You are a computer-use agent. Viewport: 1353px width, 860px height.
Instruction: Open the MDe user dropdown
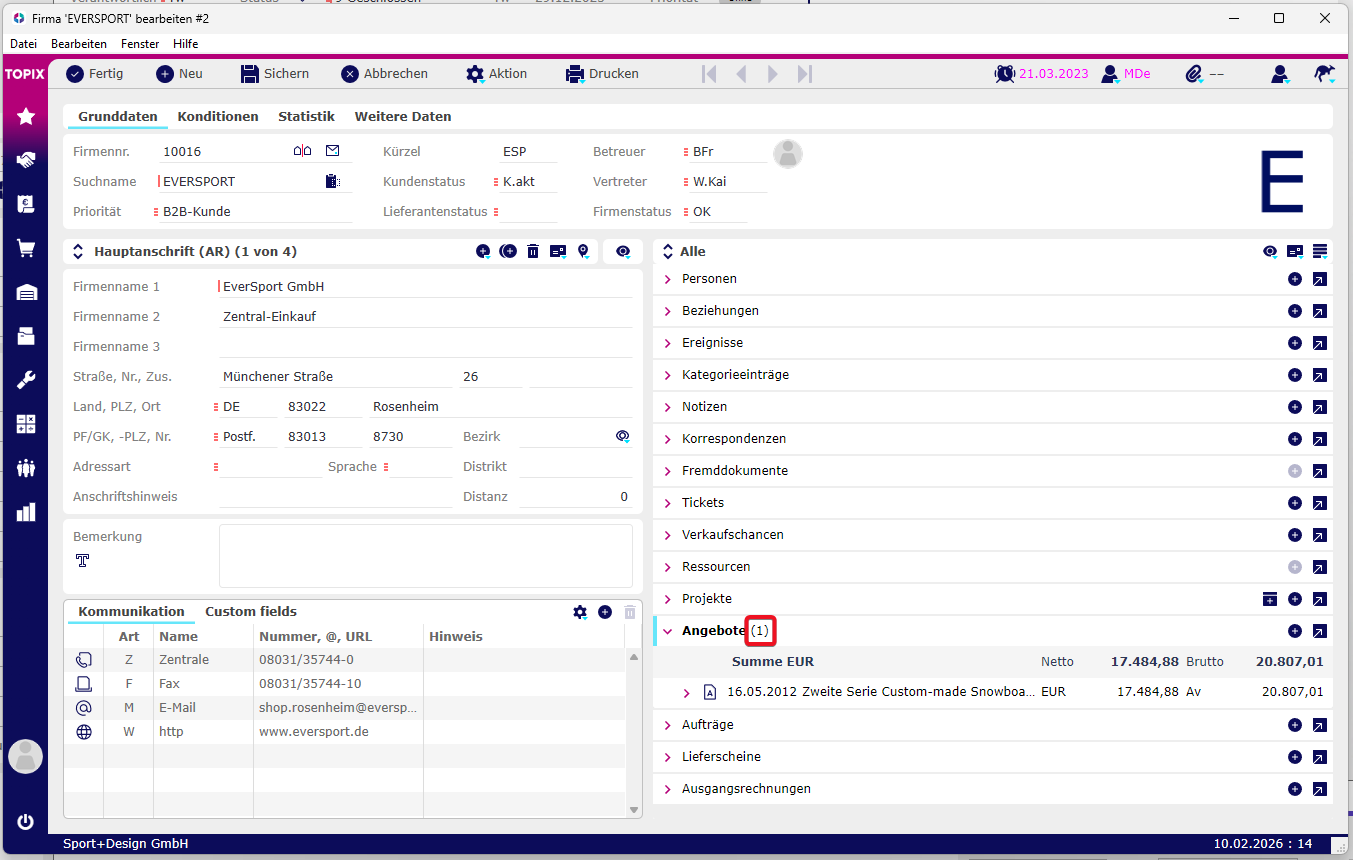coord(1126,74)
